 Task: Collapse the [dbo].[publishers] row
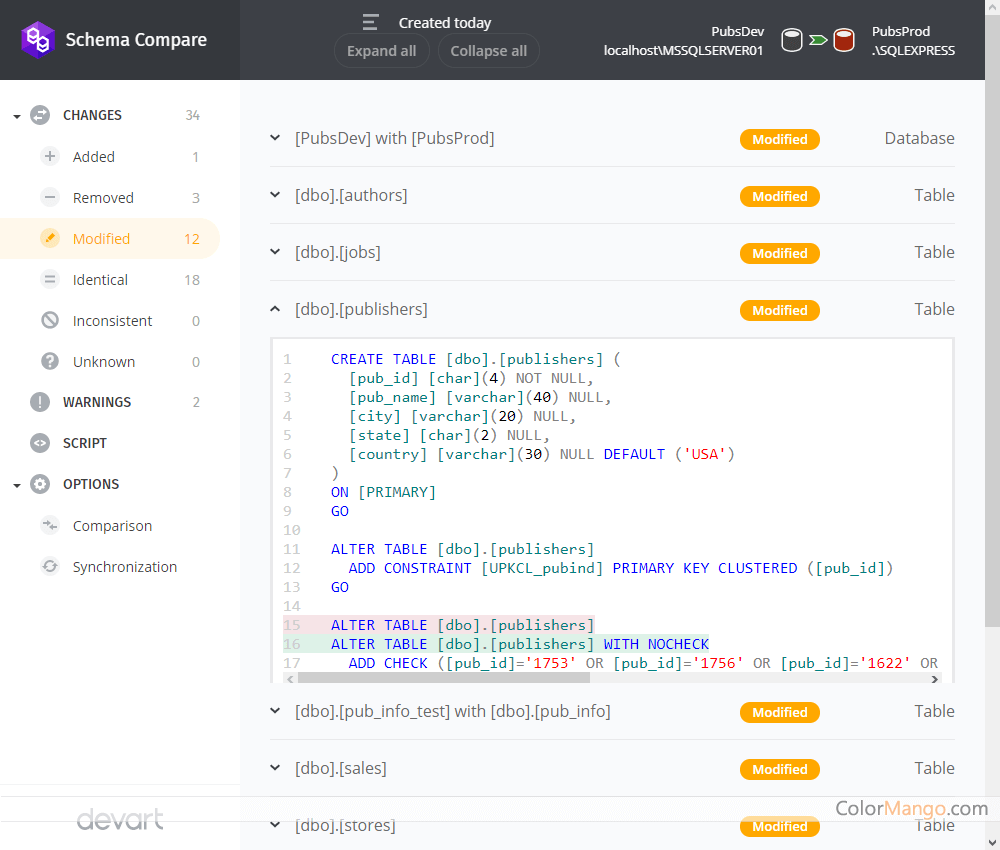275,309
